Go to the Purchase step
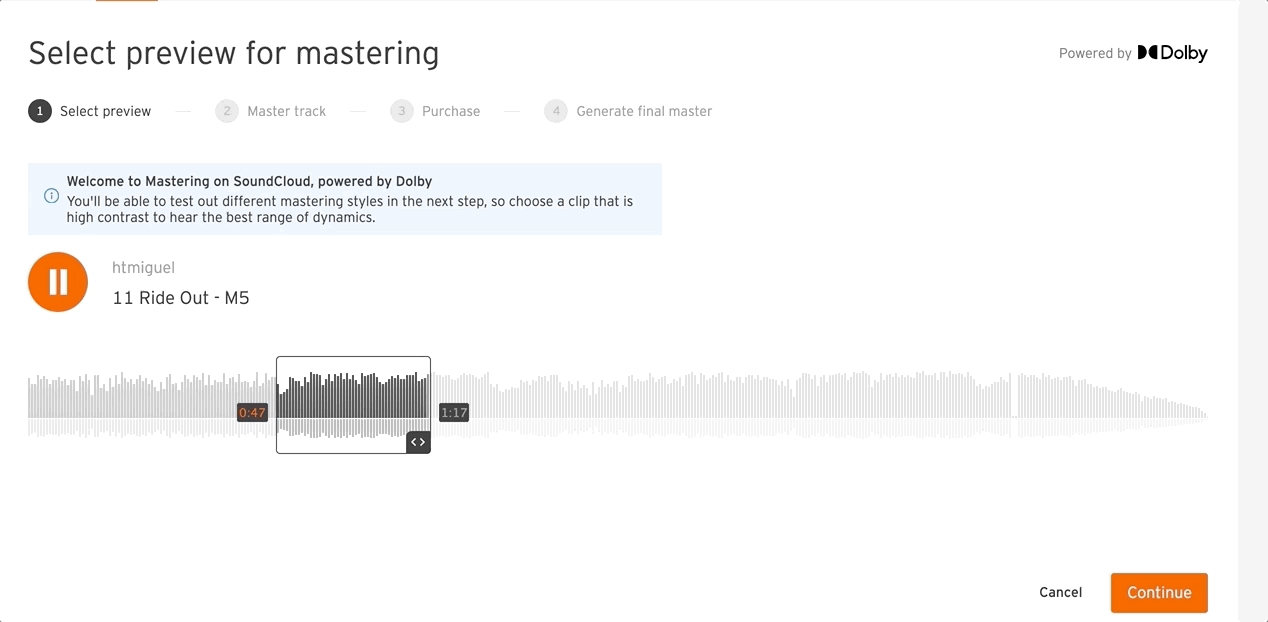 pos(450,111)
